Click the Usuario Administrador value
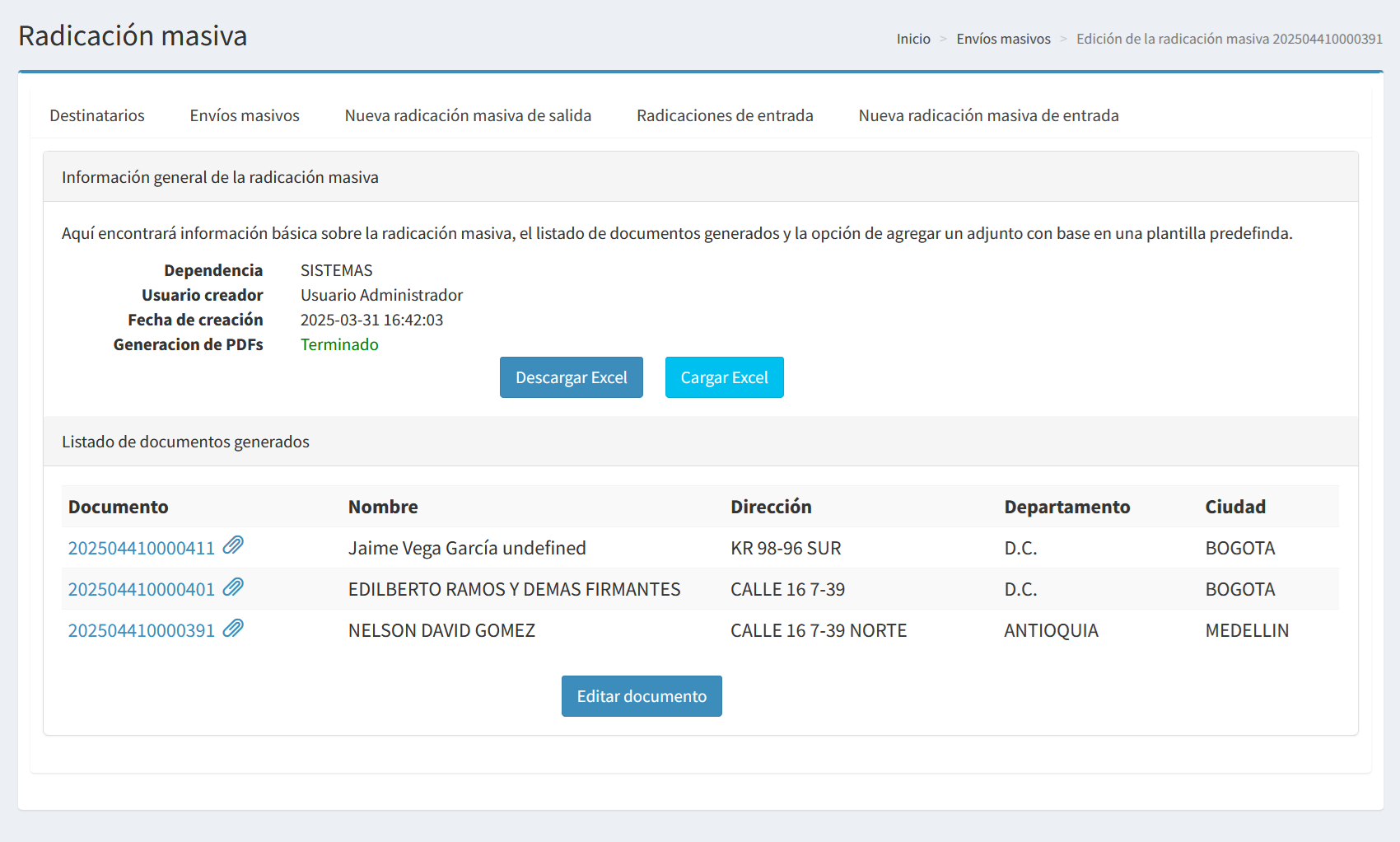The height and width of the screenshot is (842, 1400). pos(381,295)
